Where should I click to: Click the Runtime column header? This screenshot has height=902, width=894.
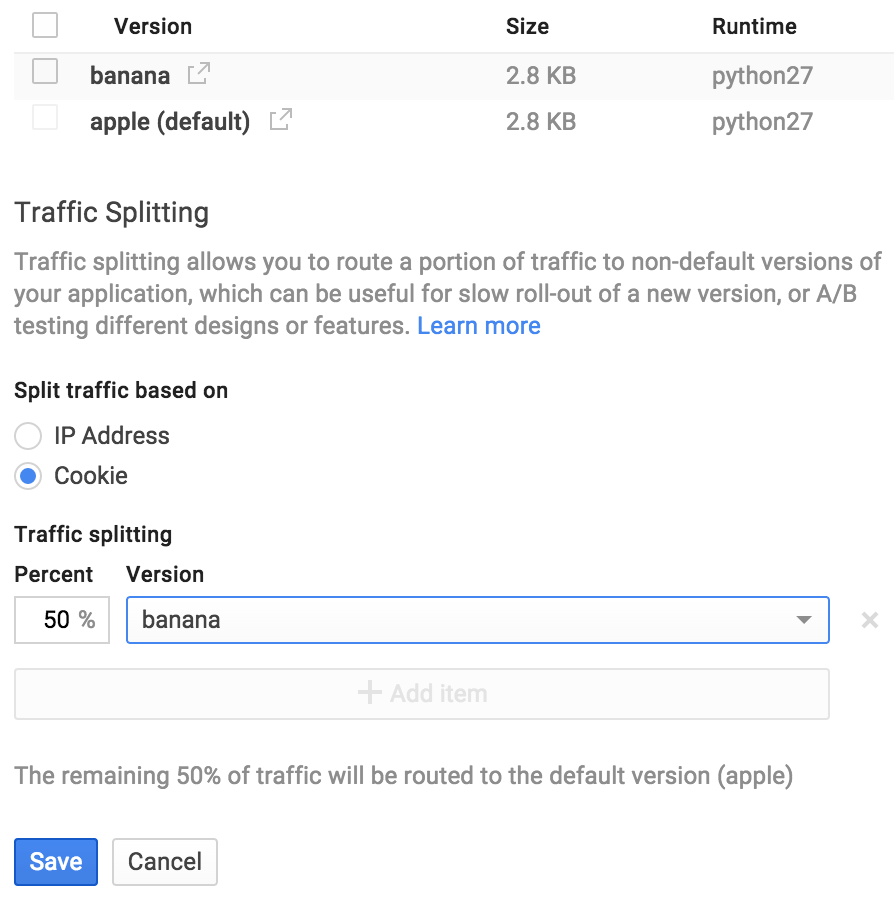[754, 26]
